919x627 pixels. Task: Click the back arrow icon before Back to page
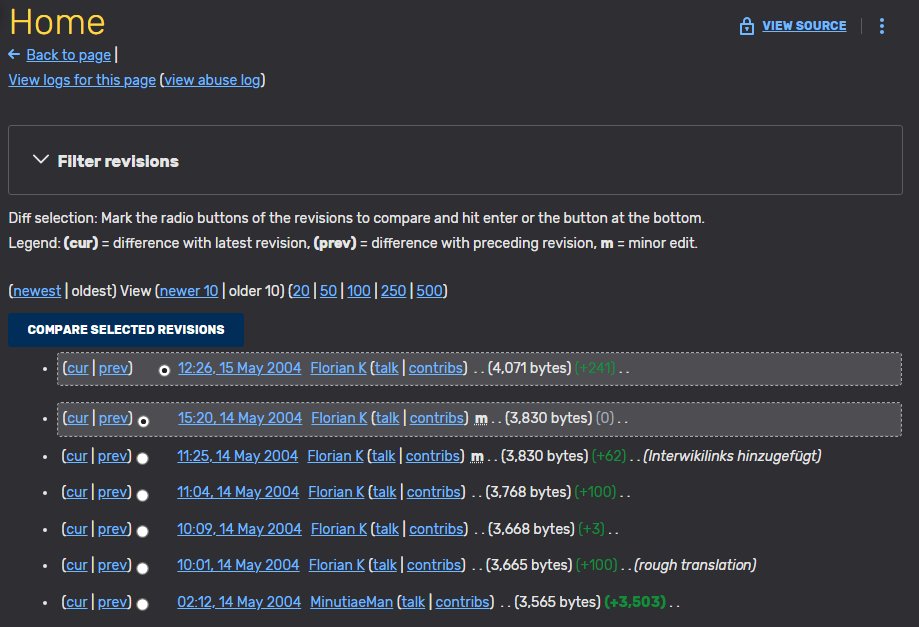click(14, 54)
